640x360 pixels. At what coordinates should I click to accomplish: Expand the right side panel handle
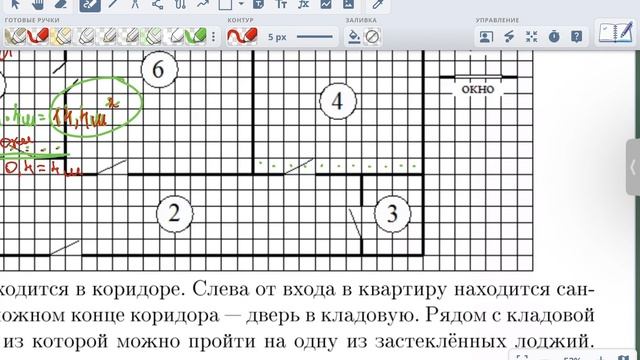pyautogui.click(x=633, y=167)
